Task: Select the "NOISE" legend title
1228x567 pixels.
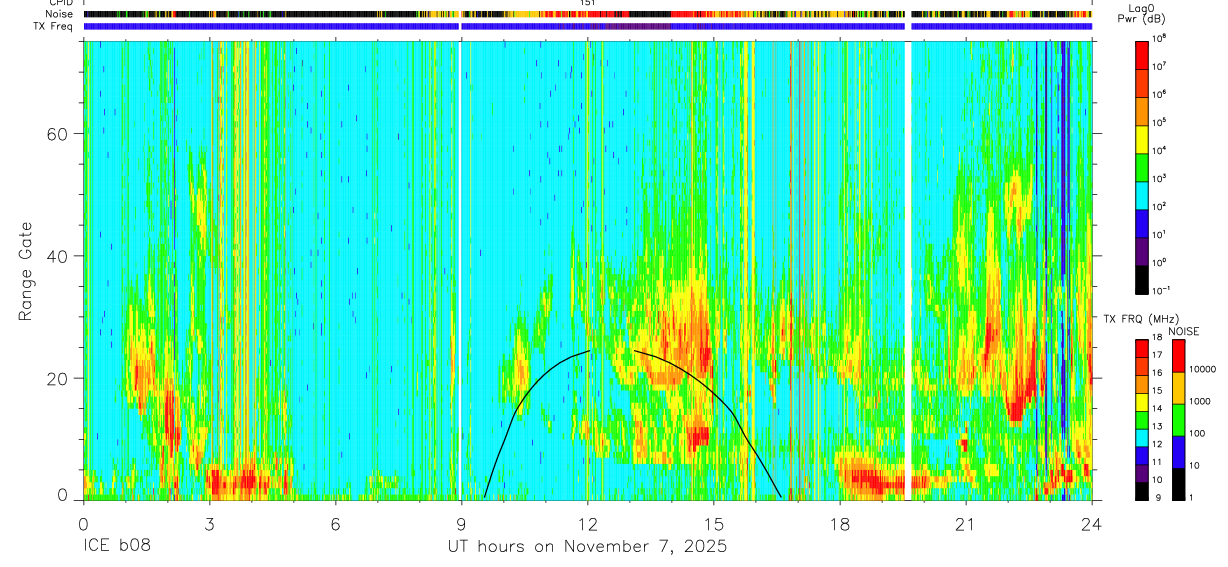Action: 1184,330
